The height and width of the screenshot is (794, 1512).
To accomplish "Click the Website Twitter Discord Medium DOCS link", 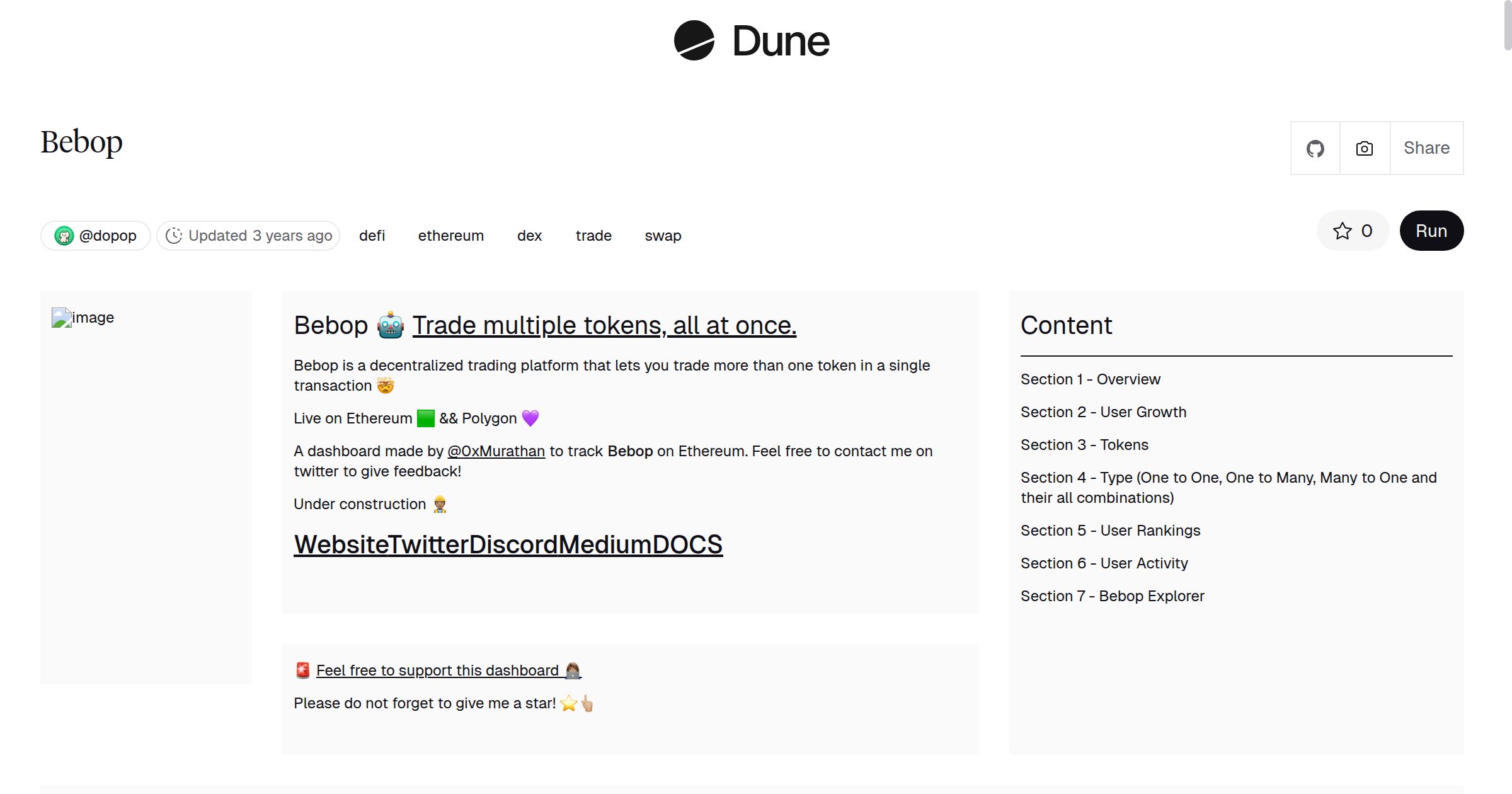I will (x=508, y=545).
